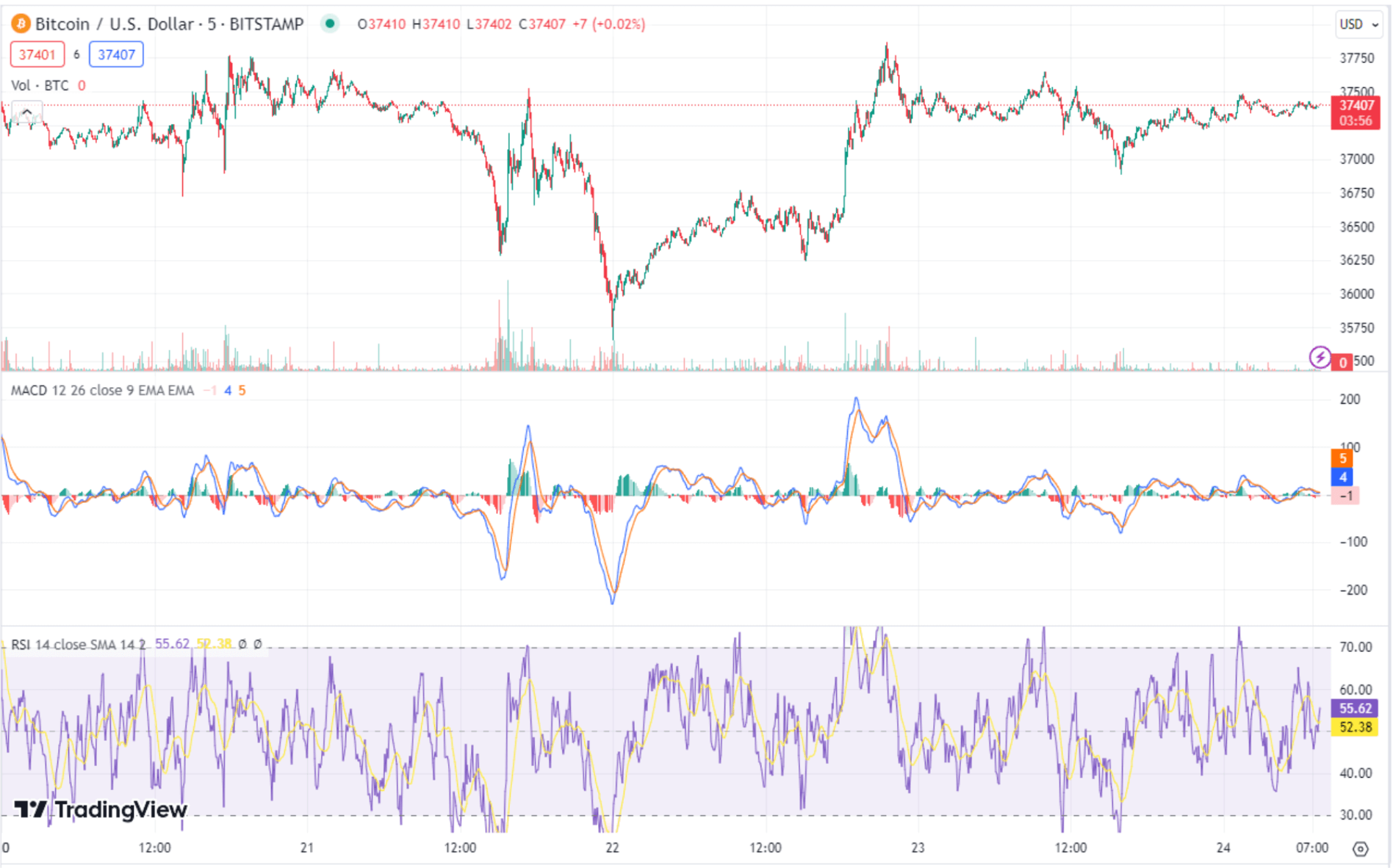
Task: Click the Bitcoin logo icon
Action: (x=20, y=23)
